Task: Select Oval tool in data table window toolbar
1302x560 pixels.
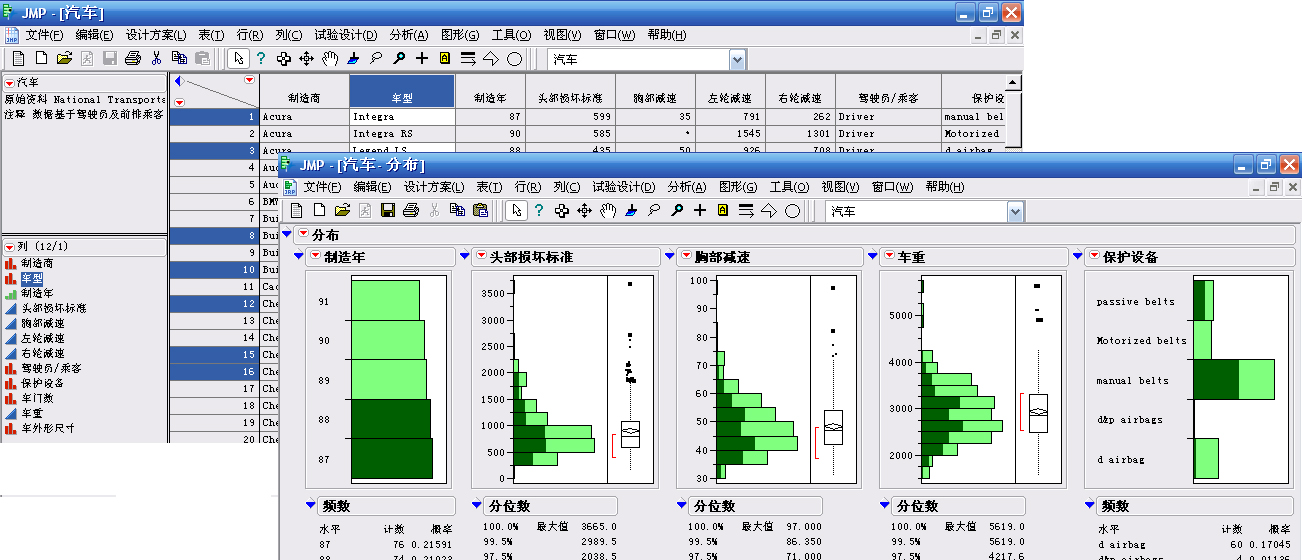Action: click(x=514, y=59)
